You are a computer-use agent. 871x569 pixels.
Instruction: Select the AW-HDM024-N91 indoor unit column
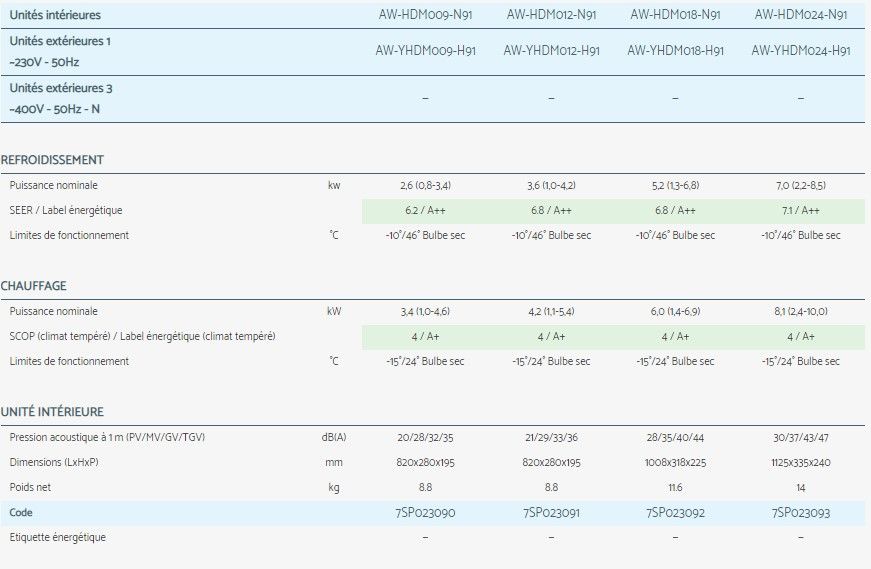click(800, 15)
